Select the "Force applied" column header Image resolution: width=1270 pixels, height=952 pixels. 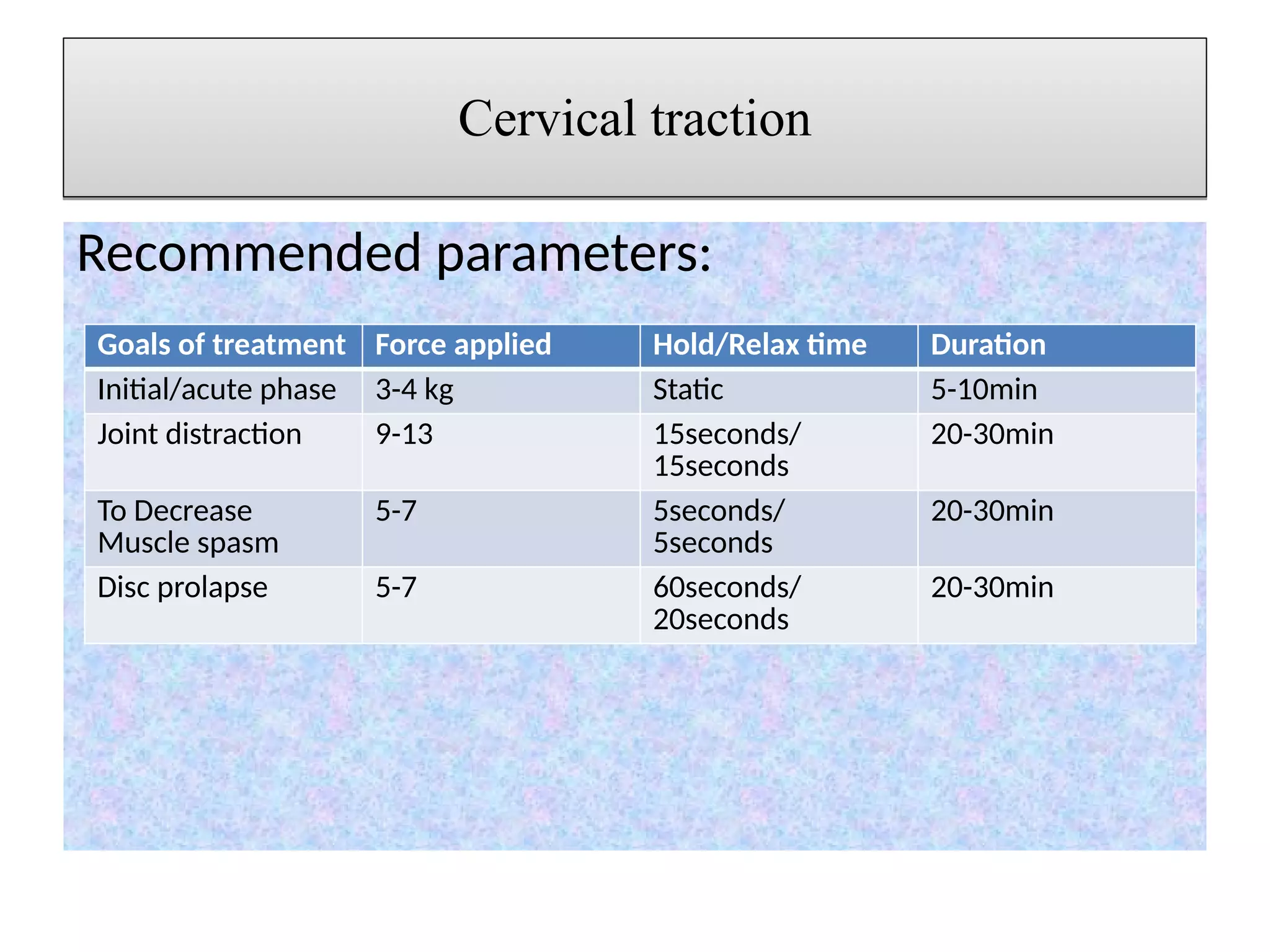[463, 345]
